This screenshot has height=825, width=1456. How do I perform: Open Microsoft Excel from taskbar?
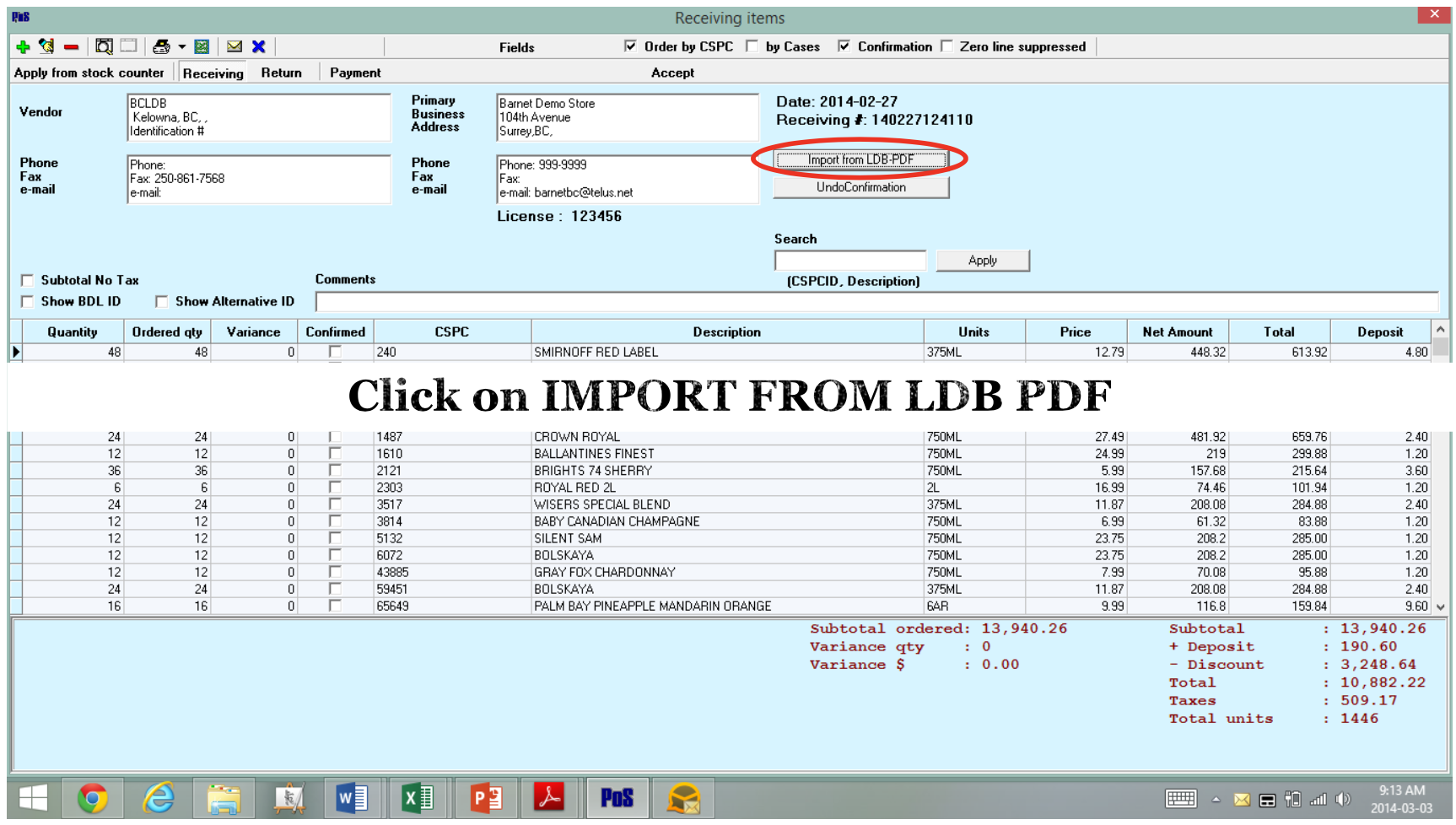tap(418, 798)
